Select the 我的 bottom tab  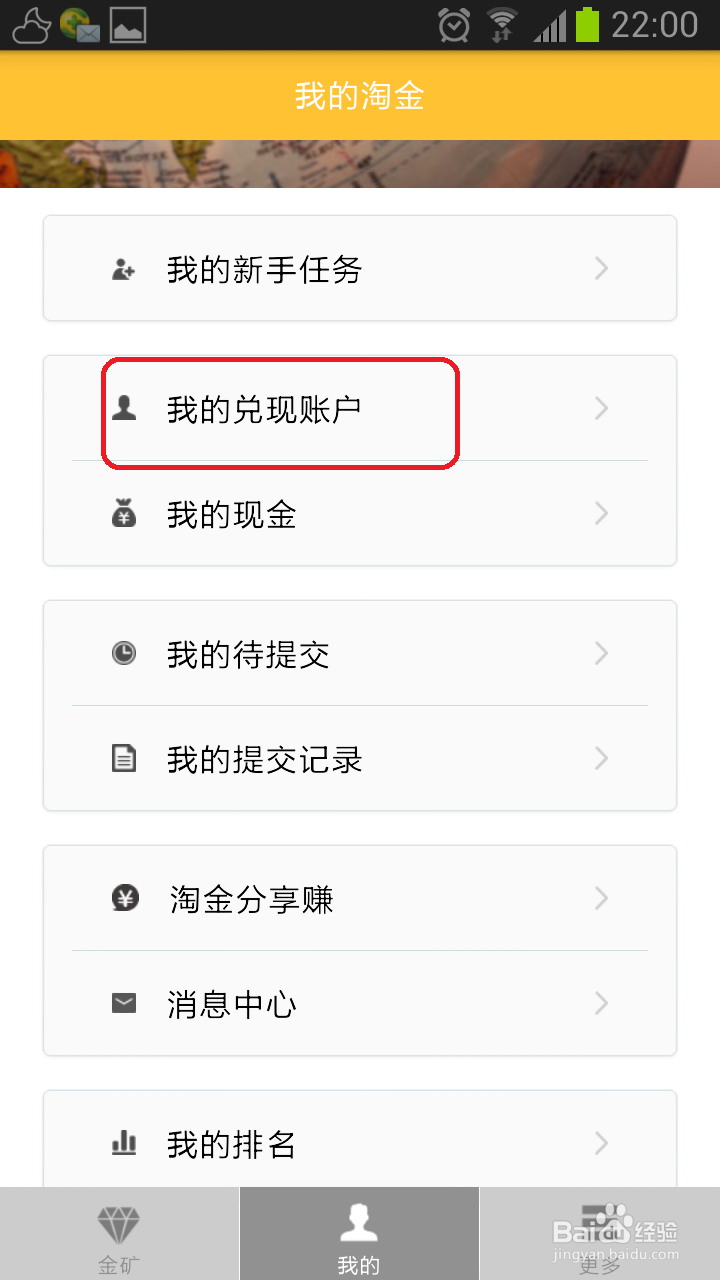pyautogui.click(x=359, y=1234)
